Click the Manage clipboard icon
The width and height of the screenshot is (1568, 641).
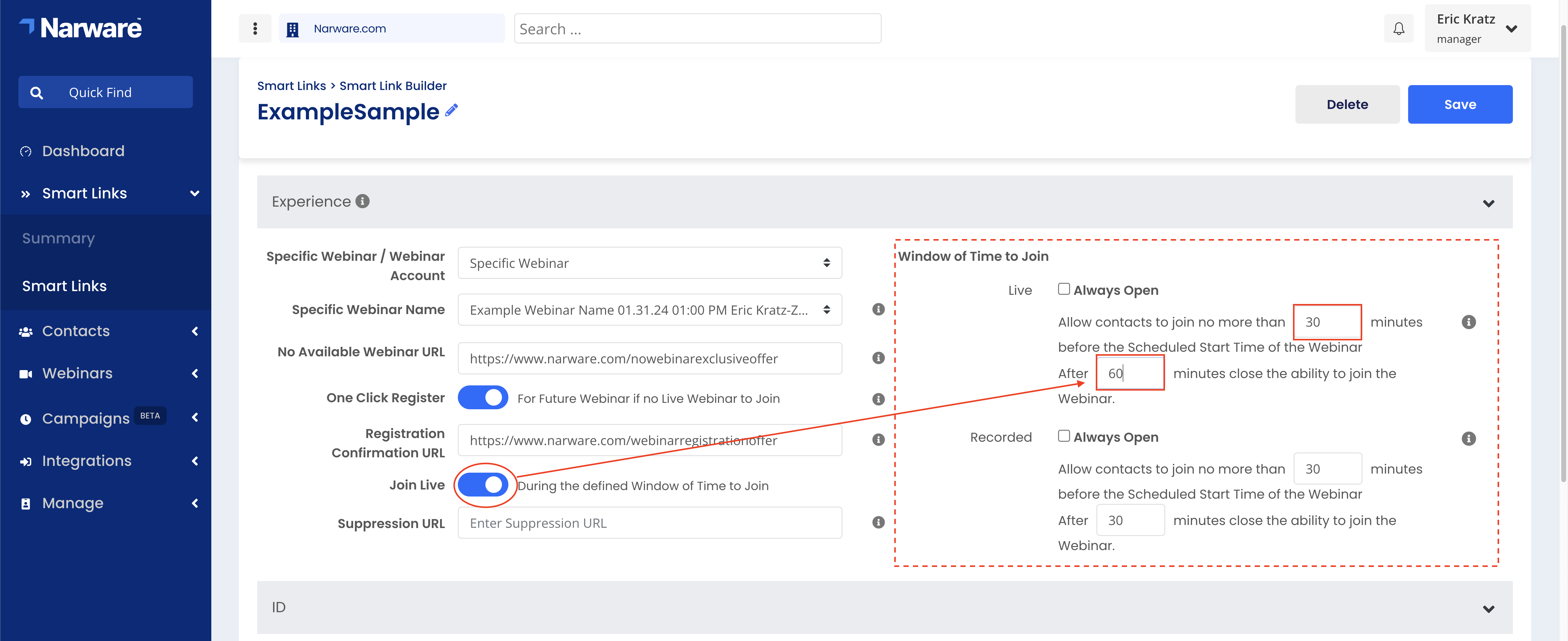[25, 504]
